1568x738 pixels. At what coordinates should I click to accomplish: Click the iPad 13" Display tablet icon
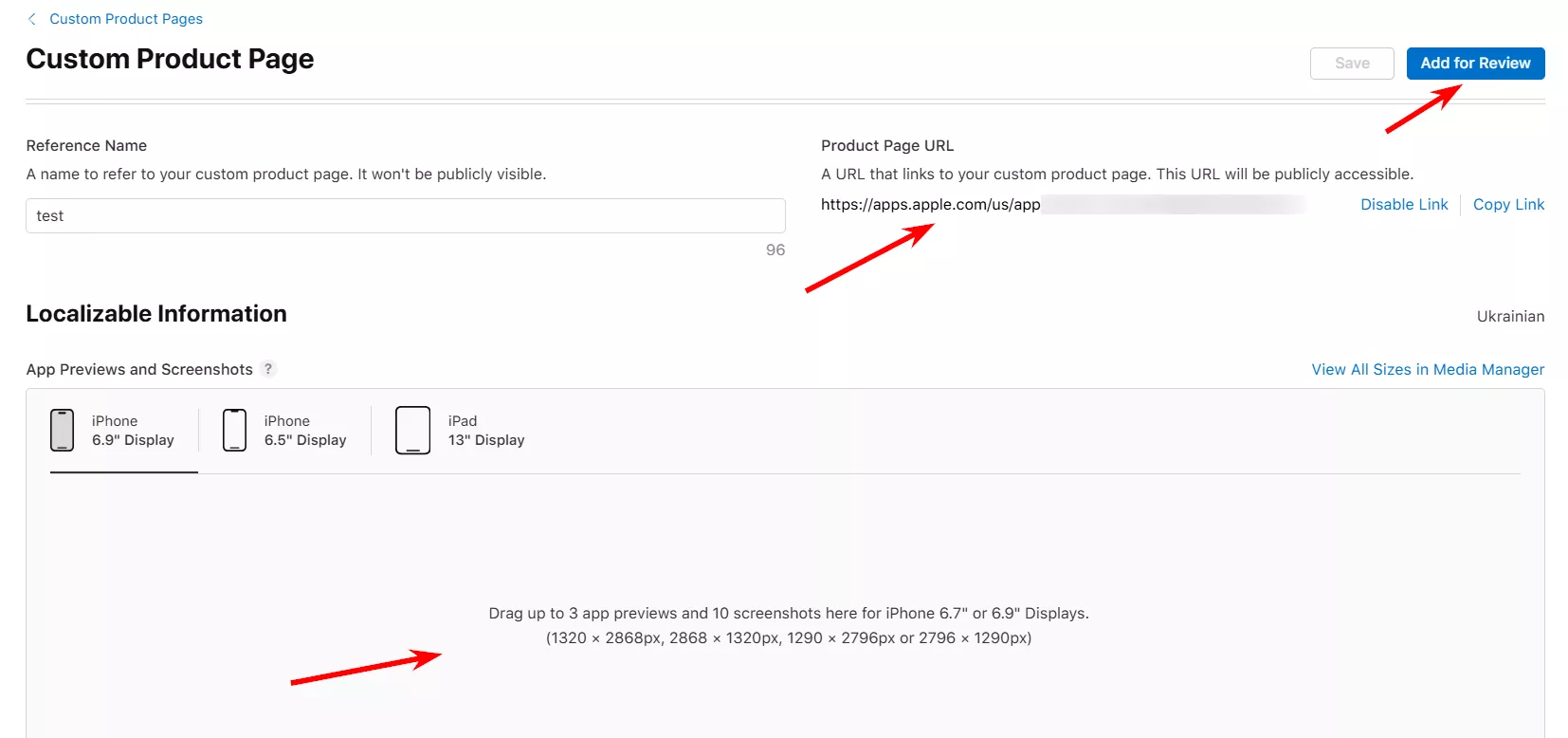click(412, 430)
